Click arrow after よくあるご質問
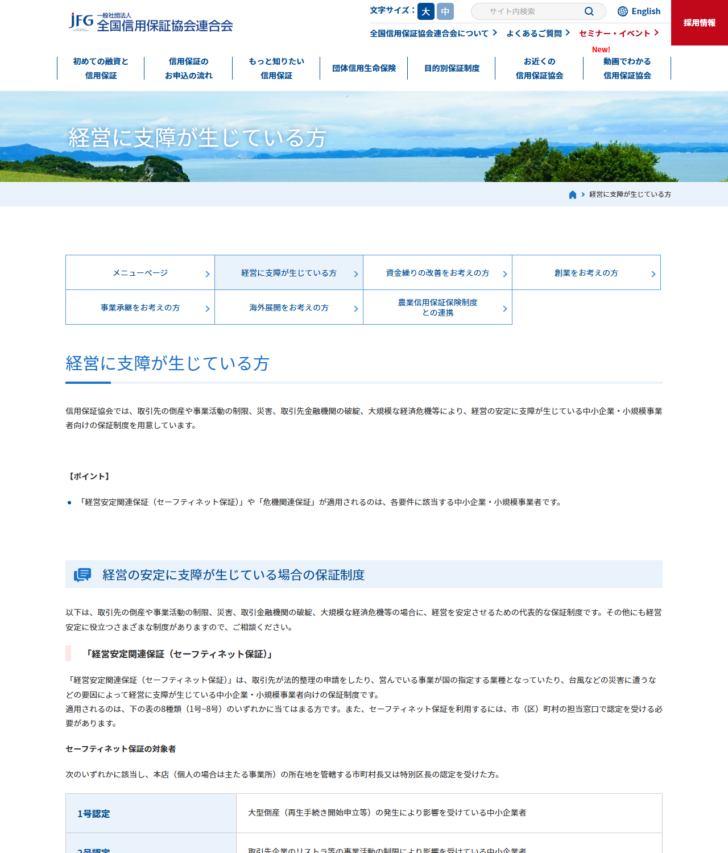The height and width of the screenshot is (853, 728). tap(567, 33)
